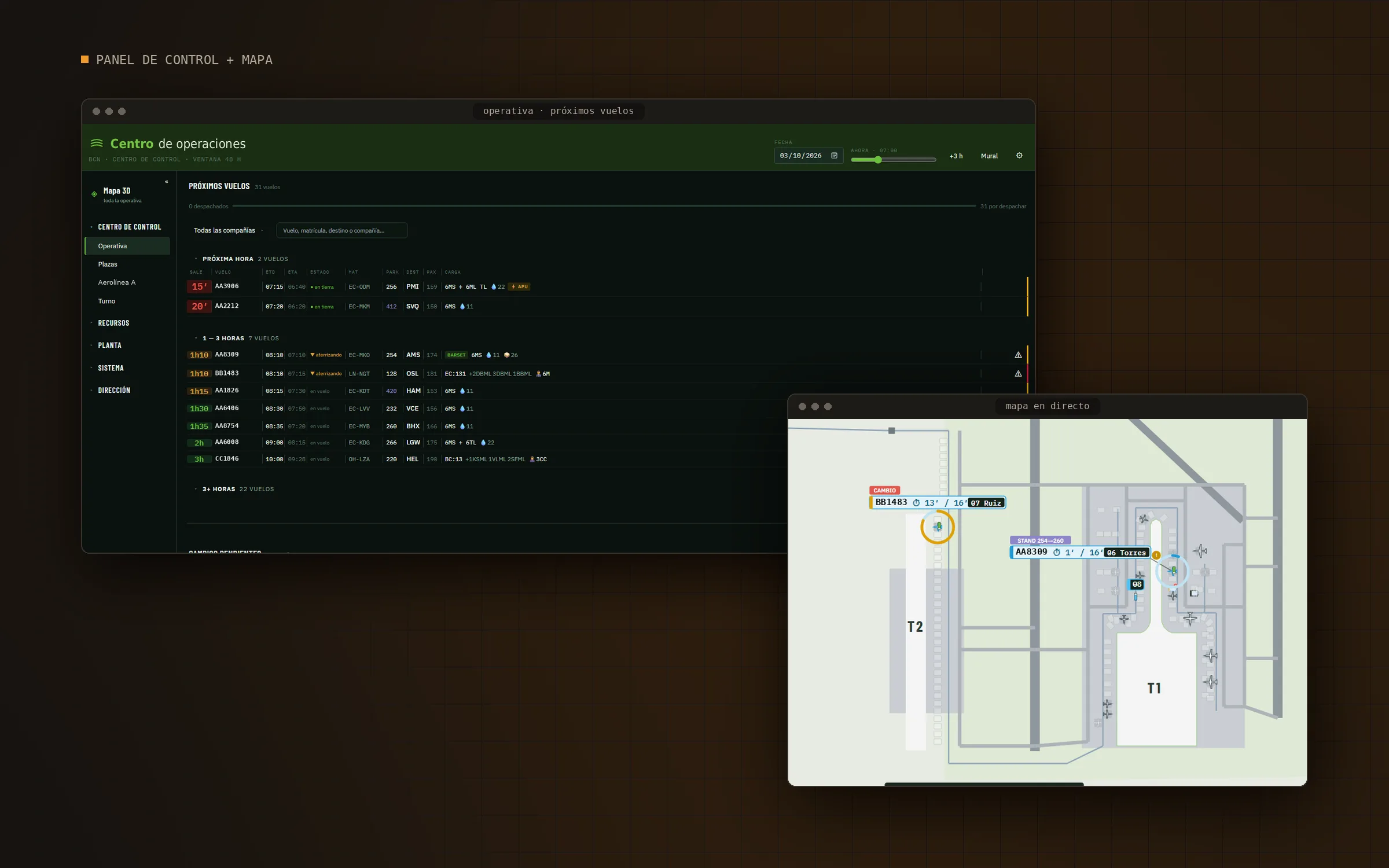Click the orange alert dot near AA8309 label
Viewport: 1389px width, 868px height.
click(x=1156, y=555)
